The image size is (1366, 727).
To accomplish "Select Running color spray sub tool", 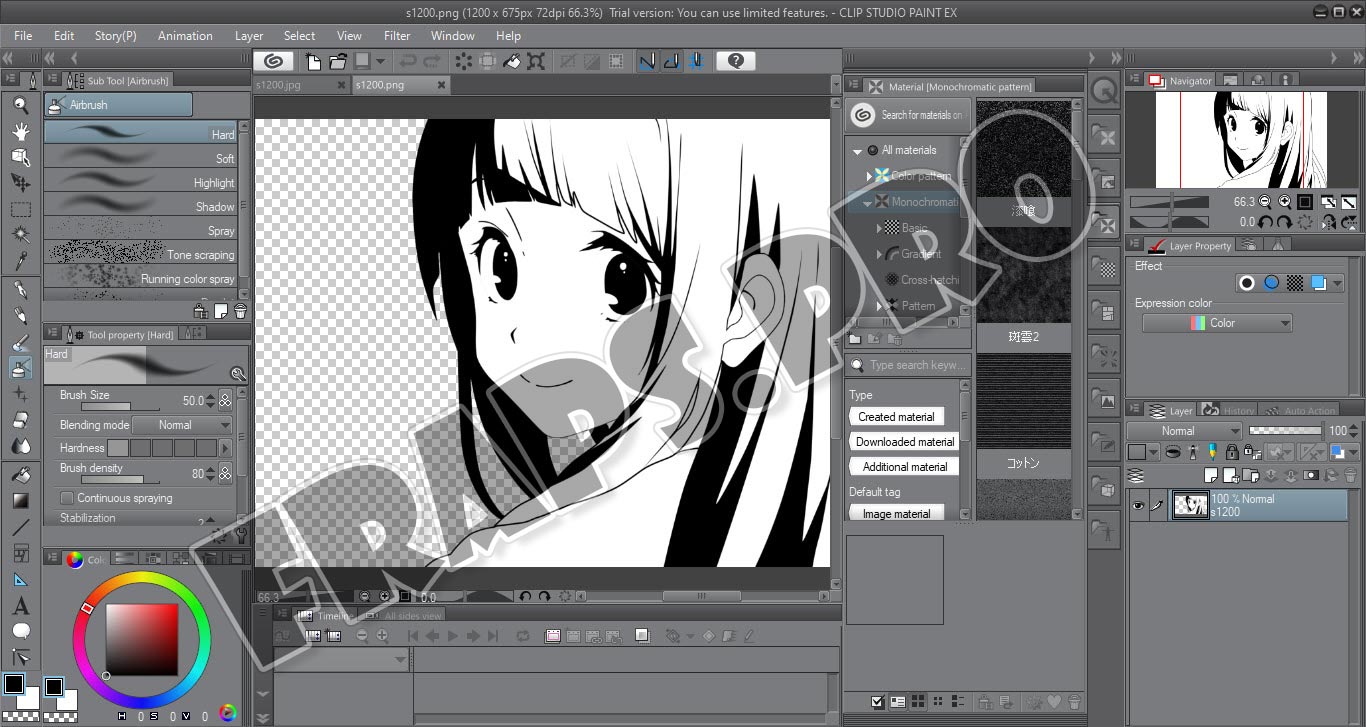I will [140, 277].
